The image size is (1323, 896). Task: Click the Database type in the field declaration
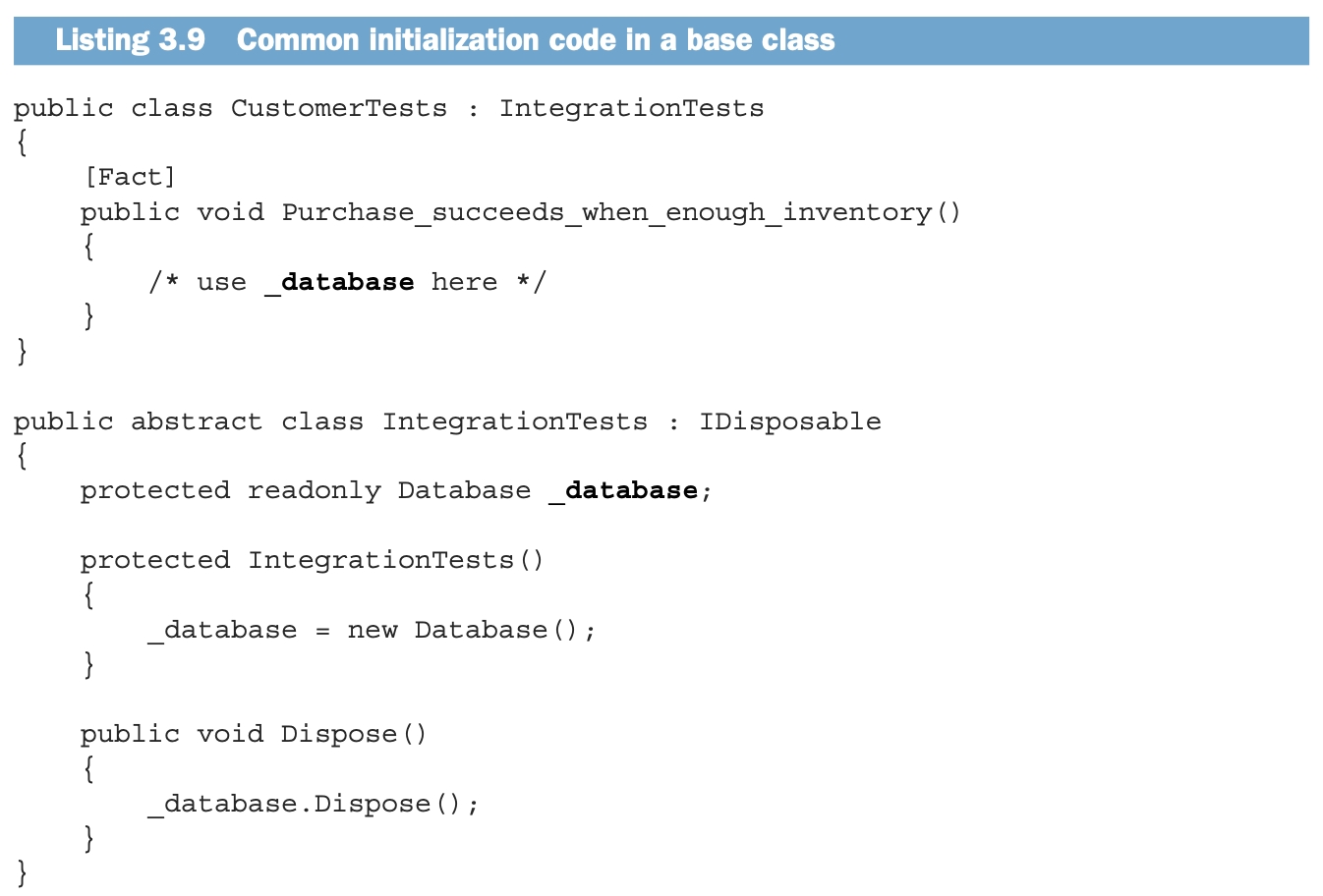point(464,490)
